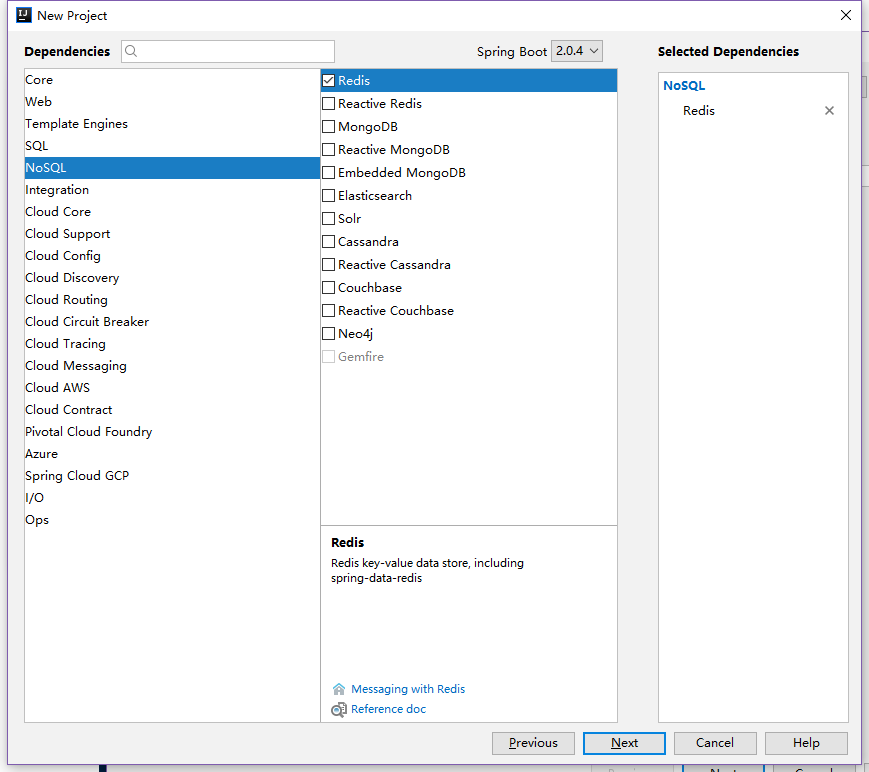The height and width of the screenshot is (772, 869).
Task: Click the IntelliJ IDEA logo icon
Action: (x=24, y=15)
